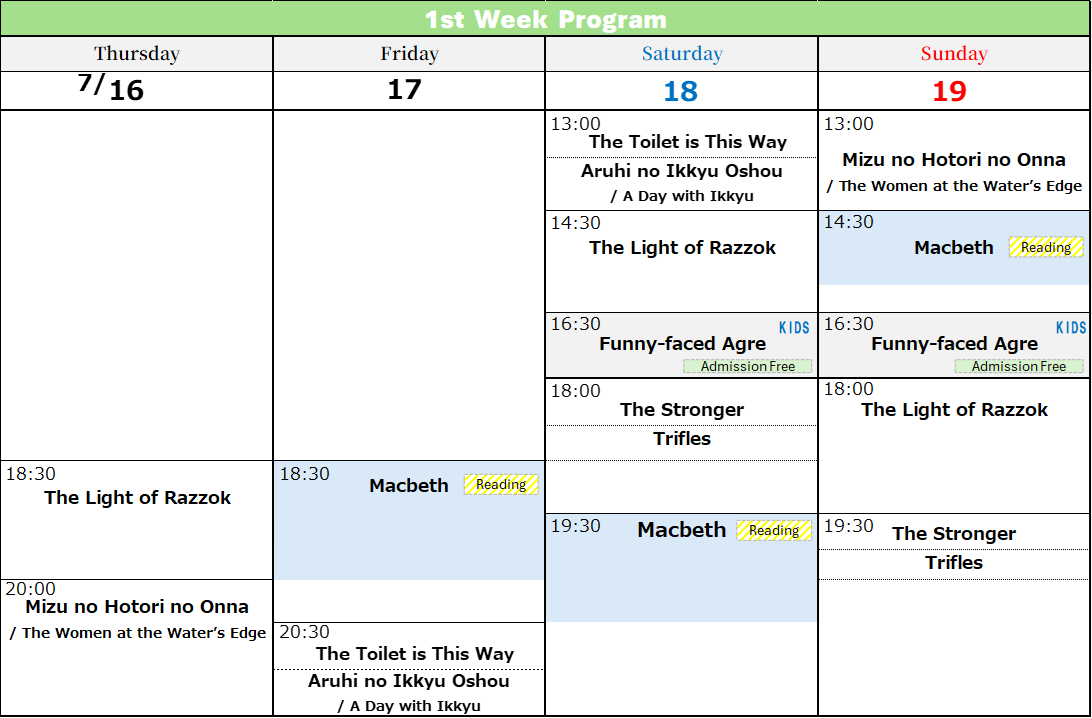Open Sunday 19:30 The Stronger

tap(954, 534)
